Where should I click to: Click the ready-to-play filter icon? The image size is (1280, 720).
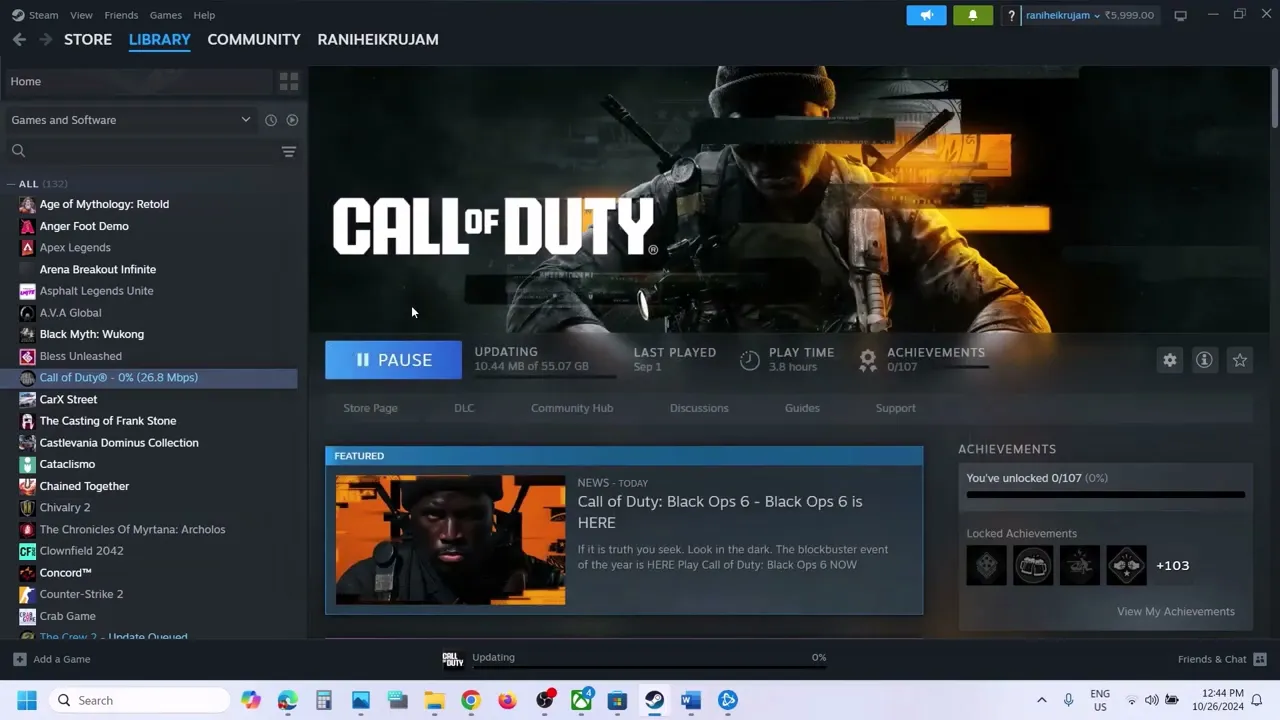292,120
